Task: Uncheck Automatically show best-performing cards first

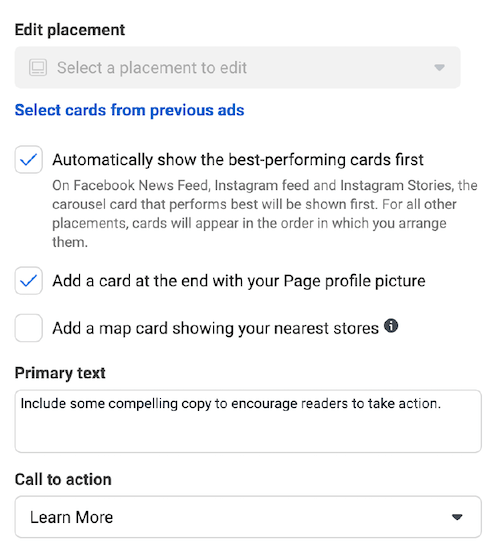Action: click(x=28, y=159)
